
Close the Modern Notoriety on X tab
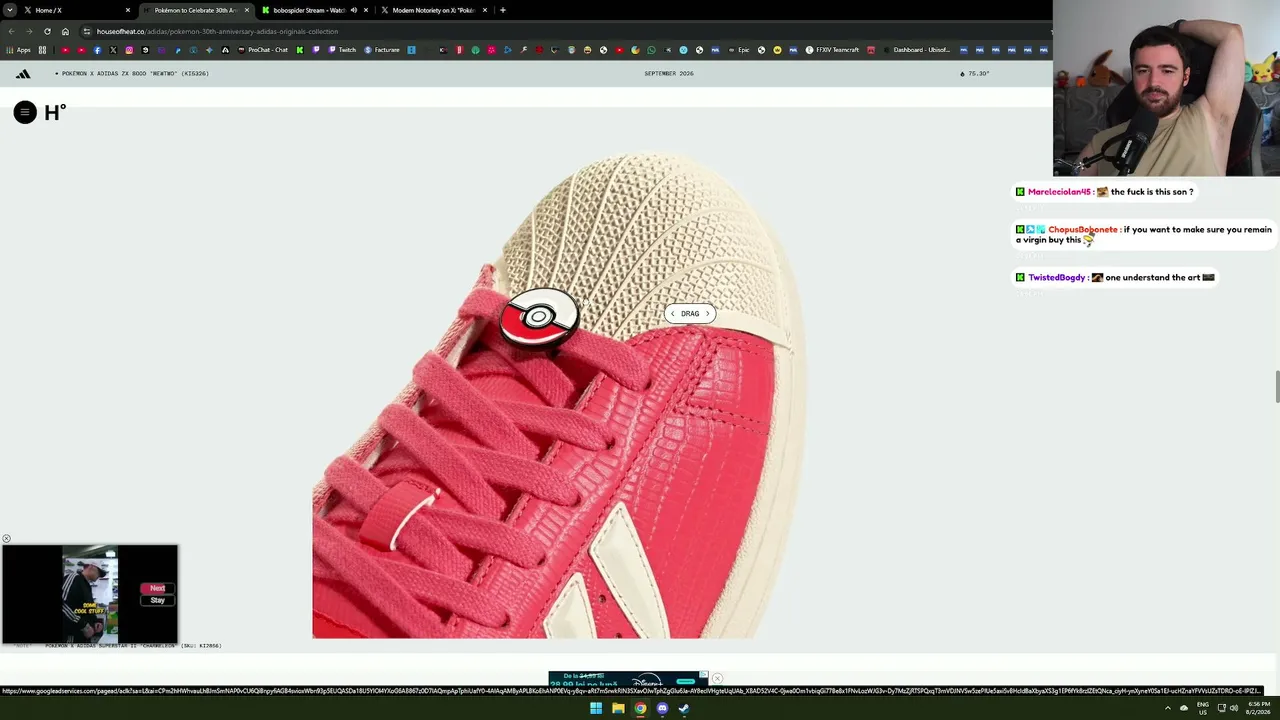point(485,10)
